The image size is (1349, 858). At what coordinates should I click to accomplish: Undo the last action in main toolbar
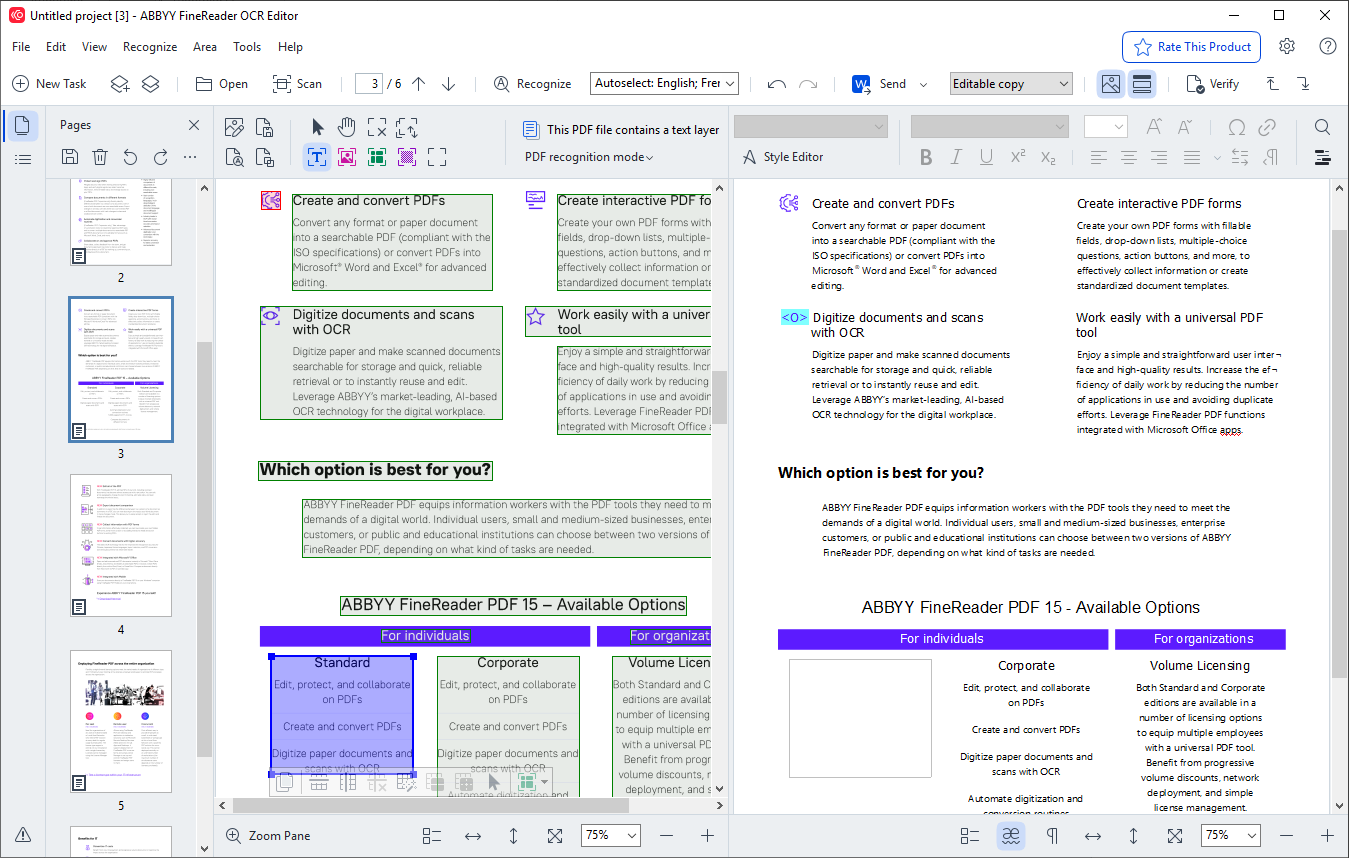[x=777, y=84]
